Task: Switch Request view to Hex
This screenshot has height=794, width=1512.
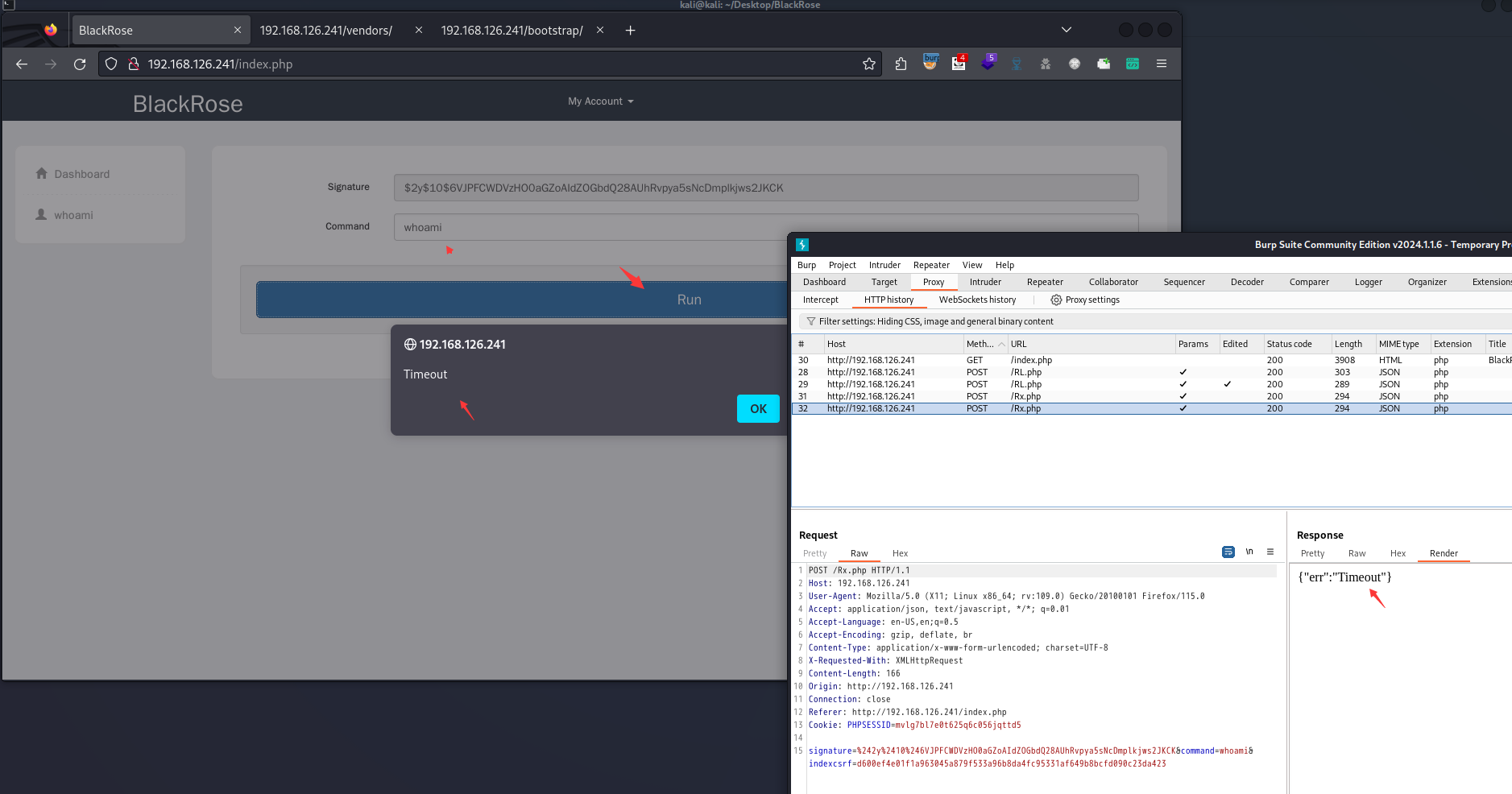Action: point(900,553)
